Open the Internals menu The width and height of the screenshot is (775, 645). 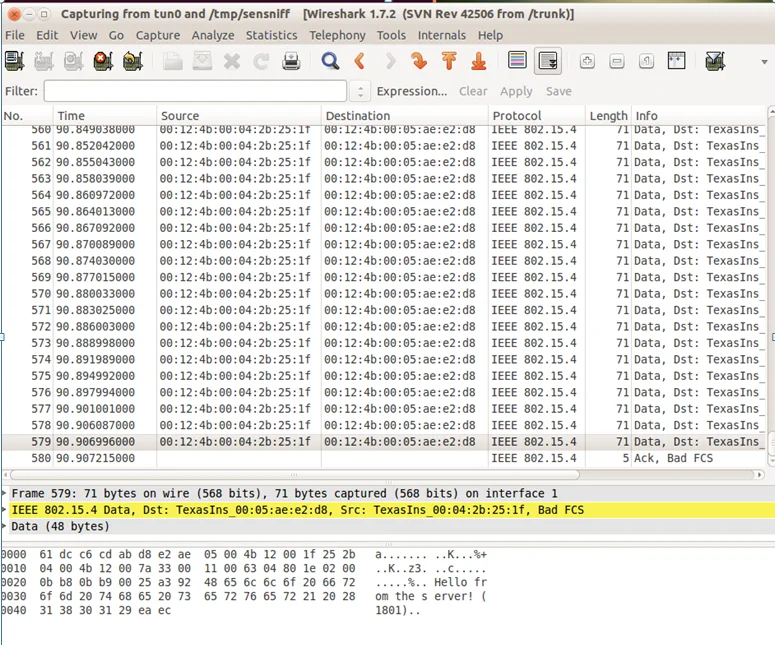[x=441, y=35]
